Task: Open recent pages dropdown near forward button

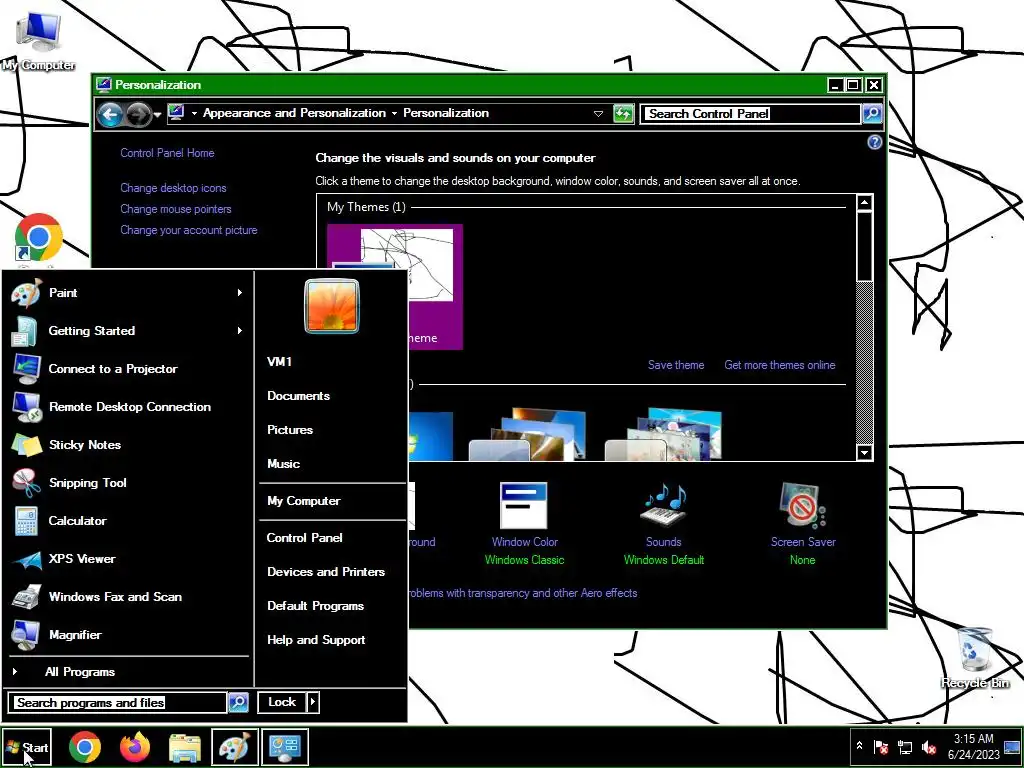Action: tap(157, 115)
